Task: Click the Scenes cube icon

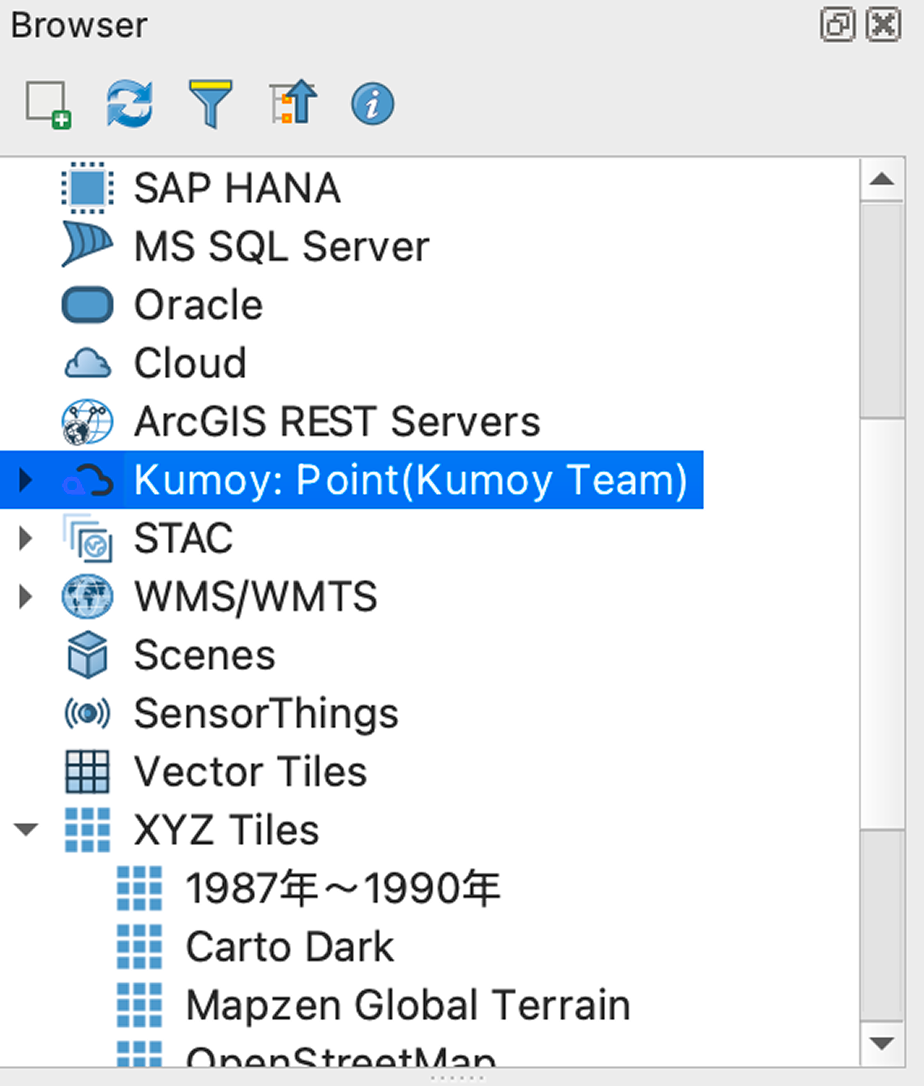Action: tap(87, 655)
